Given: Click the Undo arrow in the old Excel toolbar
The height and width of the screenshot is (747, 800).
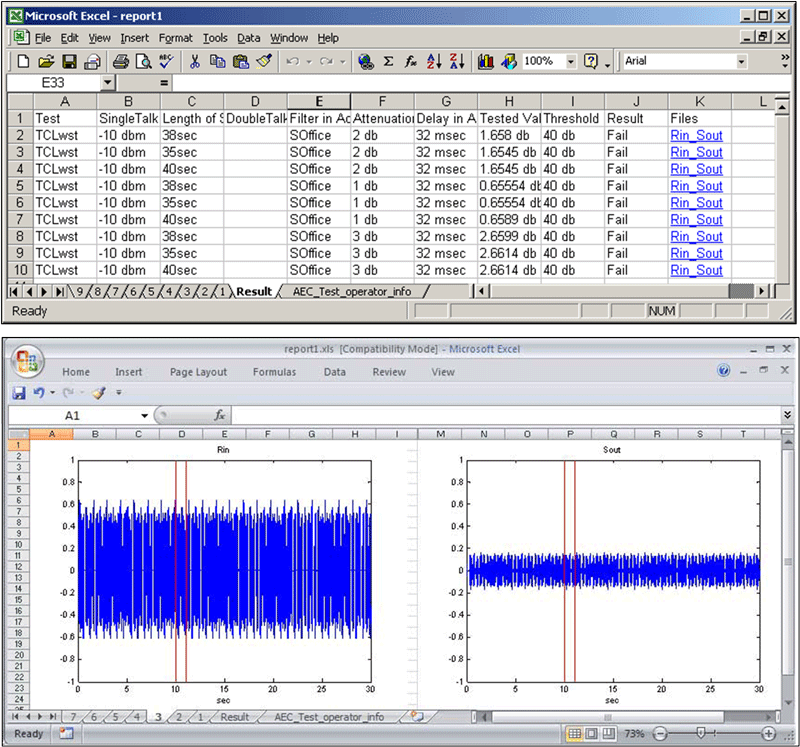Looking at the screenshot, I should click(x=293, y=62).
